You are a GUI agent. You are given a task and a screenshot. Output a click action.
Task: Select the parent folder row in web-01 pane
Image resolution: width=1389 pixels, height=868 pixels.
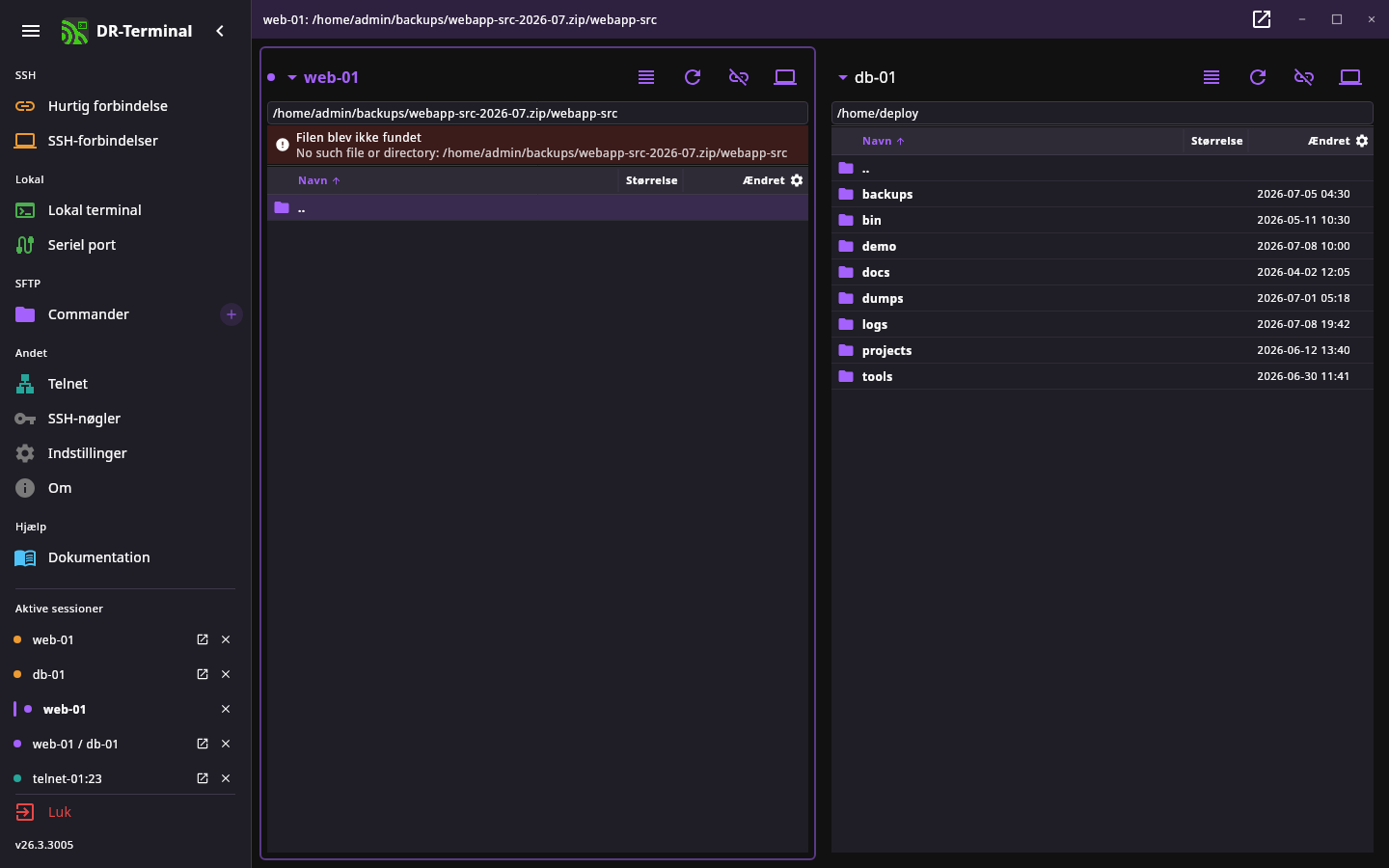[537, 207]
